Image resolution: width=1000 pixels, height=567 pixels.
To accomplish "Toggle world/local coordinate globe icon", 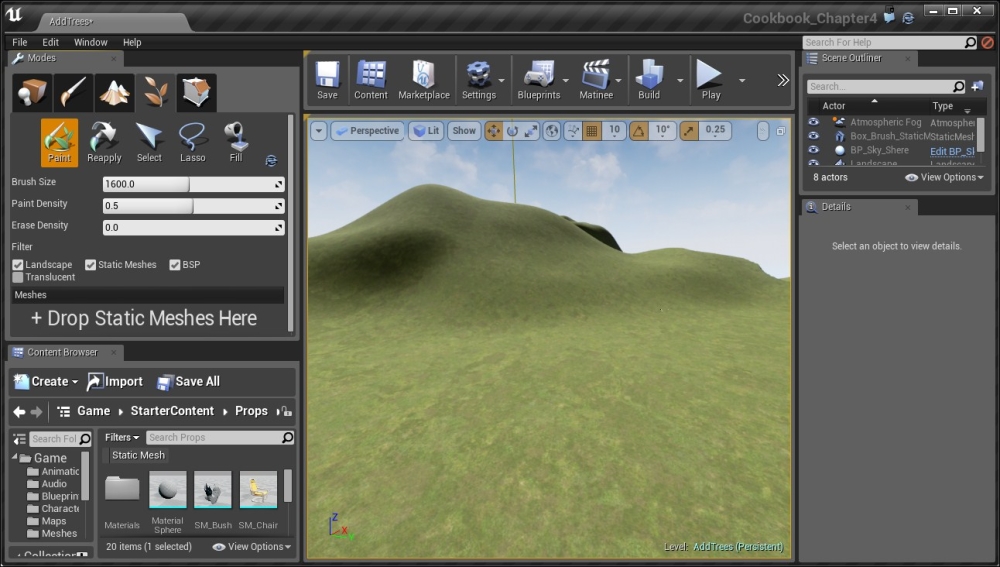I will (x=552, y=131).
